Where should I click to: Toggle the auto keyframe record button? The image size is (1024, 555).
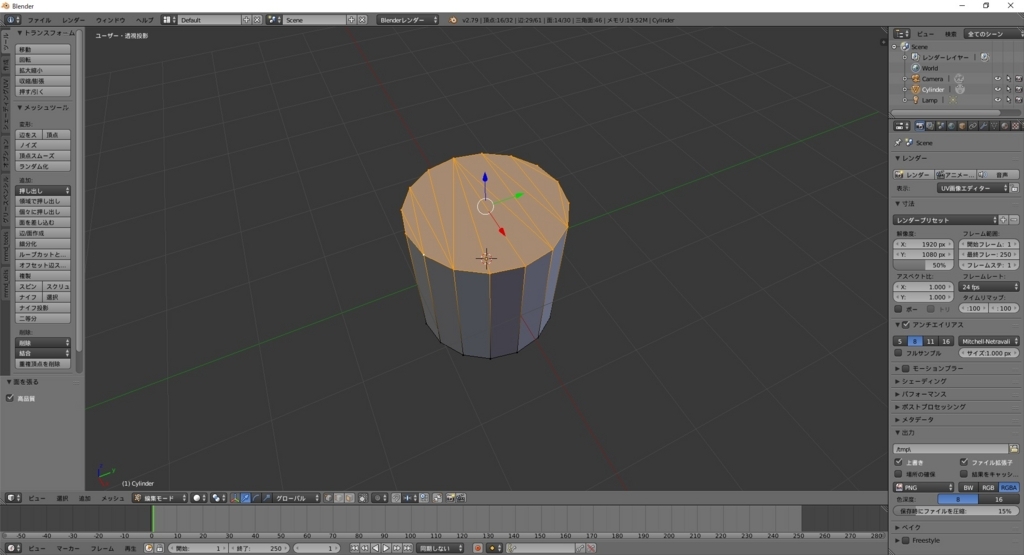click(477, 548)
